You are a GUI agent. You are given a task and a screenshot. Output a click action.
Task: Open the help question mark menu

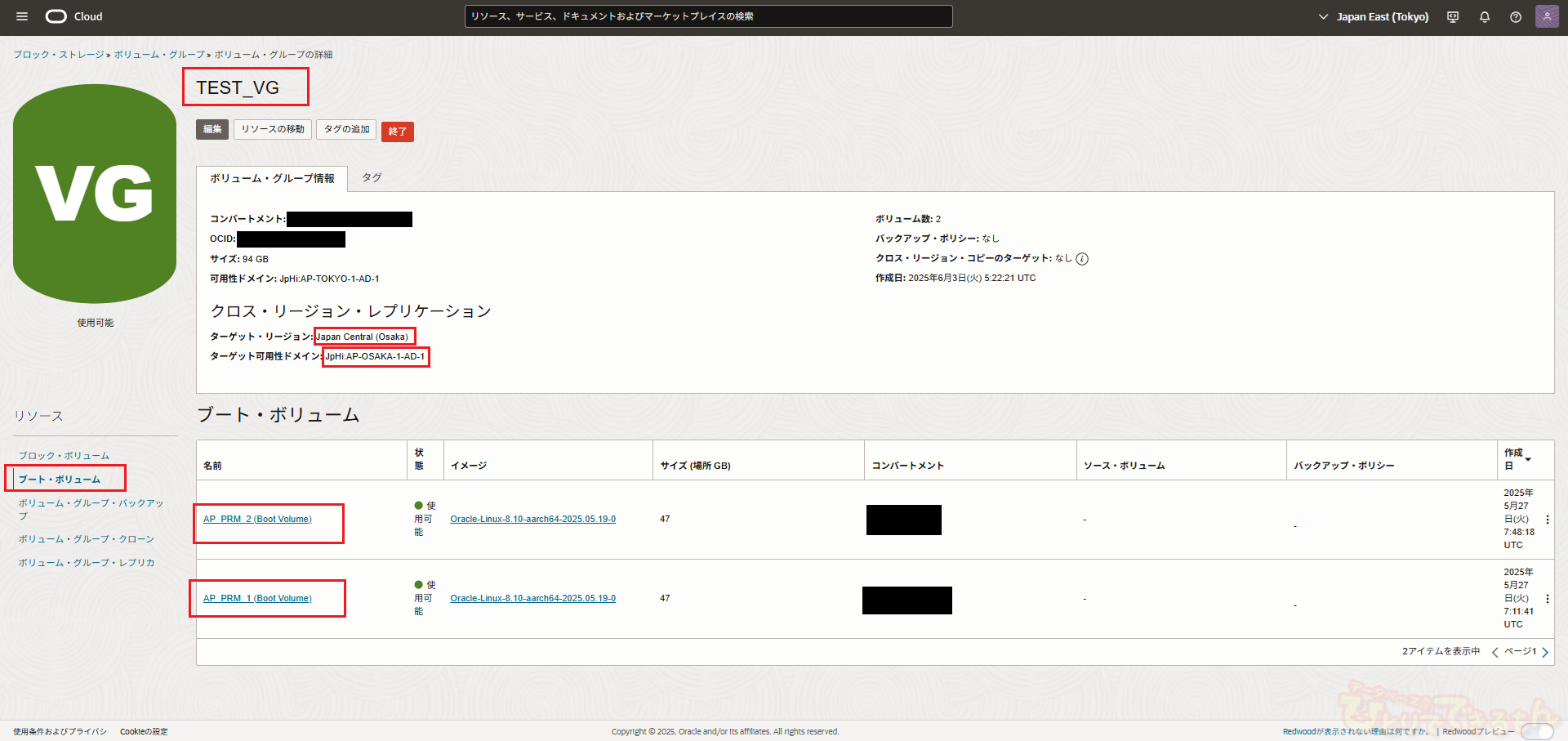[x=1516, y=17]
